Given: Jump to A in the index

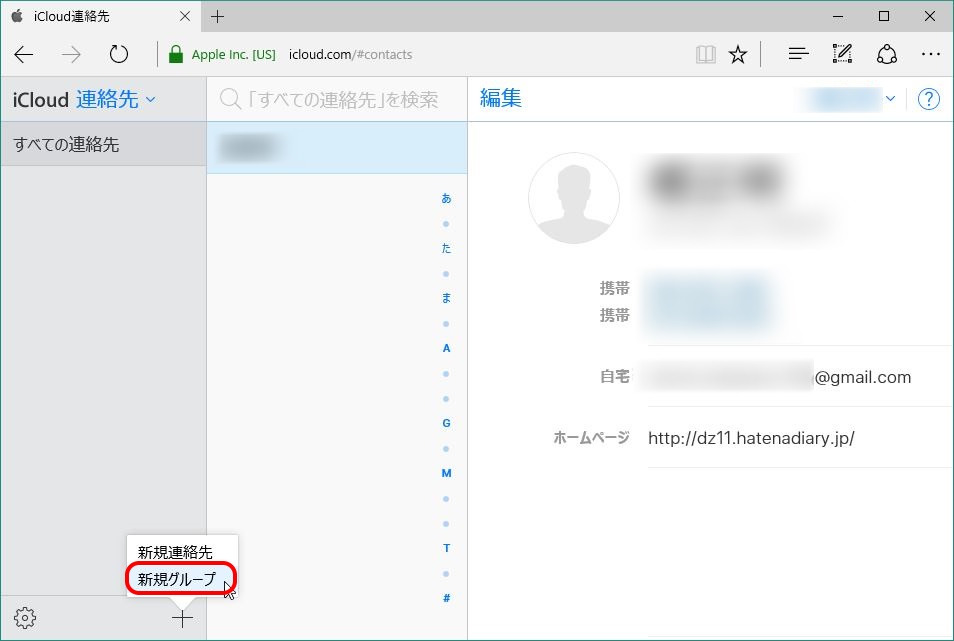Looking at the screenshot, I should [x=446, y=348].
